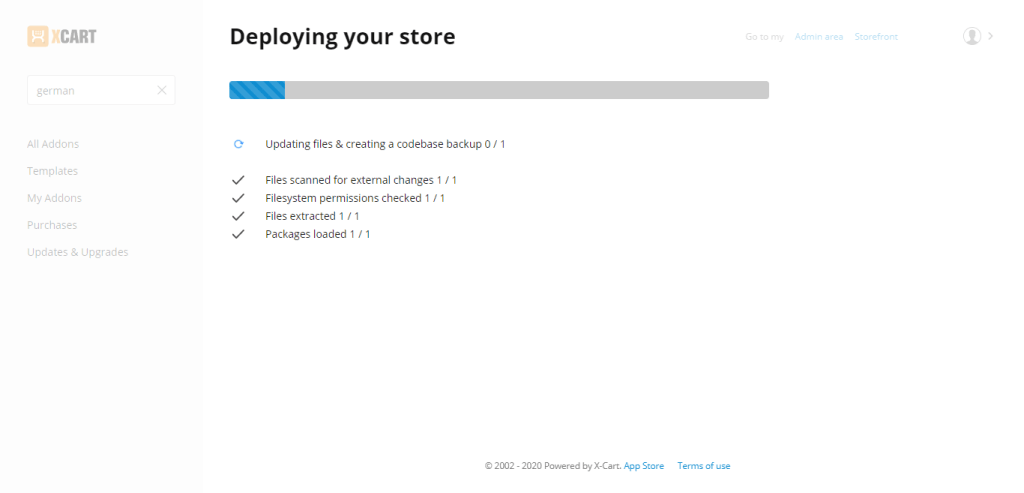Click the deployment progress bar
1024x493 pixels.
tap(499, 90)
